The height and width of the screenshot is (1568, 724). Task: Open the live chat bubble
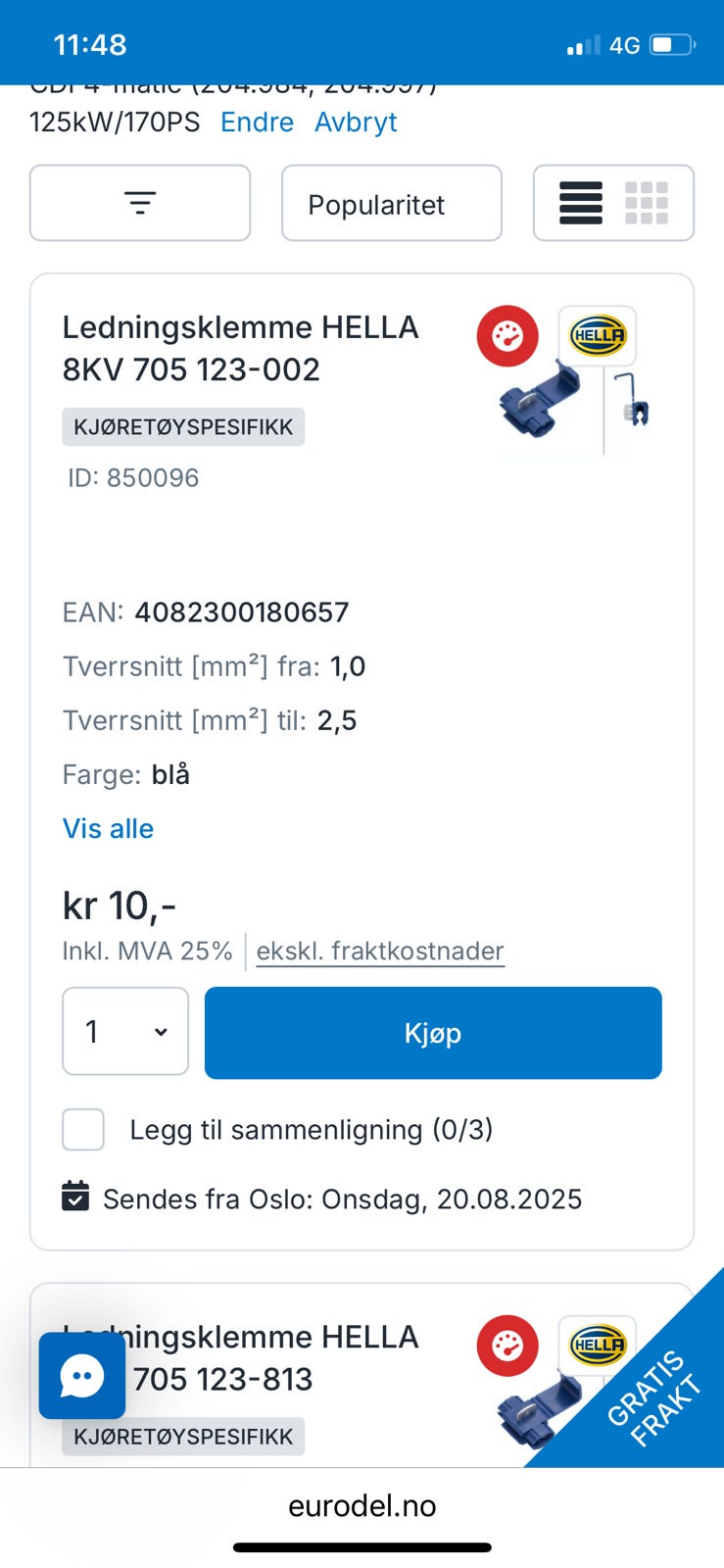pos(82,1376)
